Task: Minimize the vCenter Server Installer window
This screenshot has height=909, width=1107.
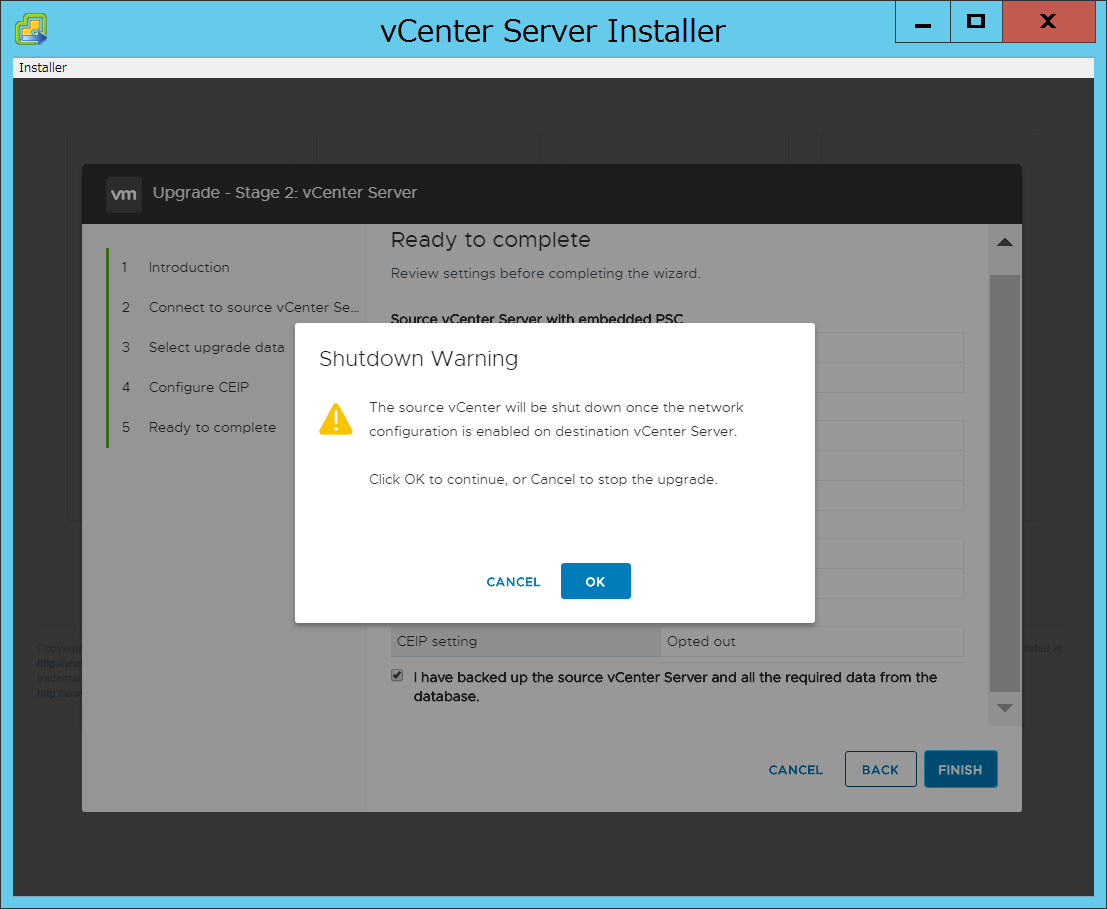Action: click(x=923, y=22)
